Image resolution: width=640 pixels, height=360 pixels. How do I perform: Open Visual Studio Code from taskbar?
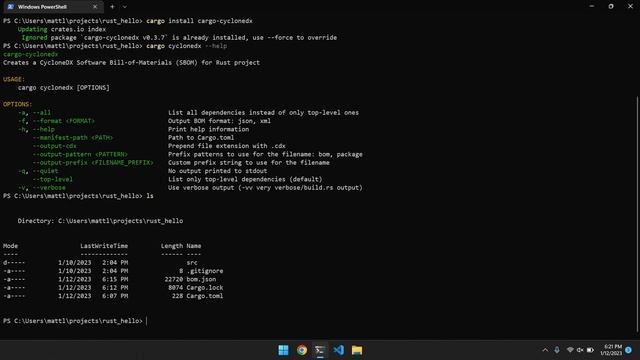click(x=338, y=350)
